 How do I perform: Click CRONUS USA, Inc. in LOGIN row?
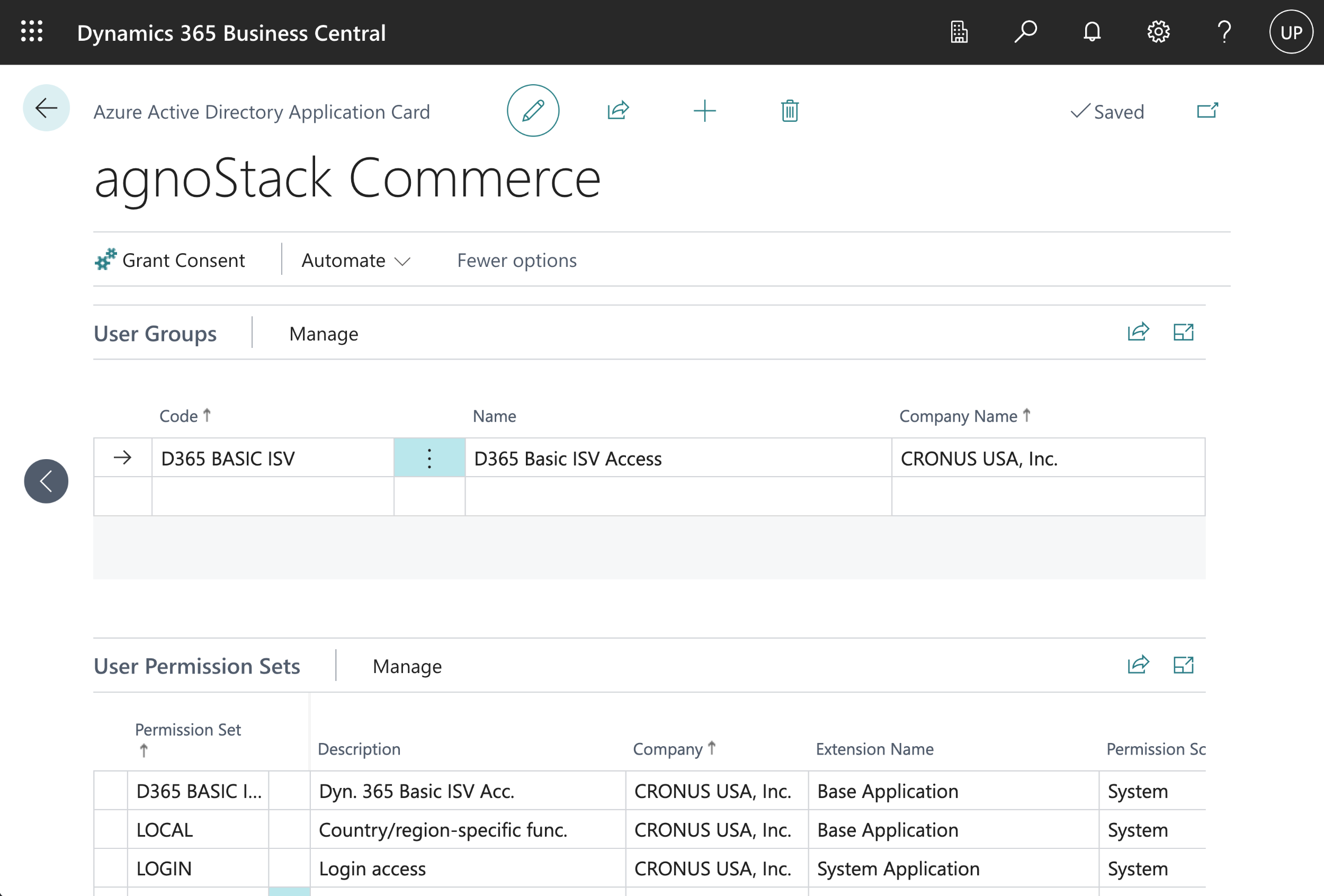coord(717,868)
